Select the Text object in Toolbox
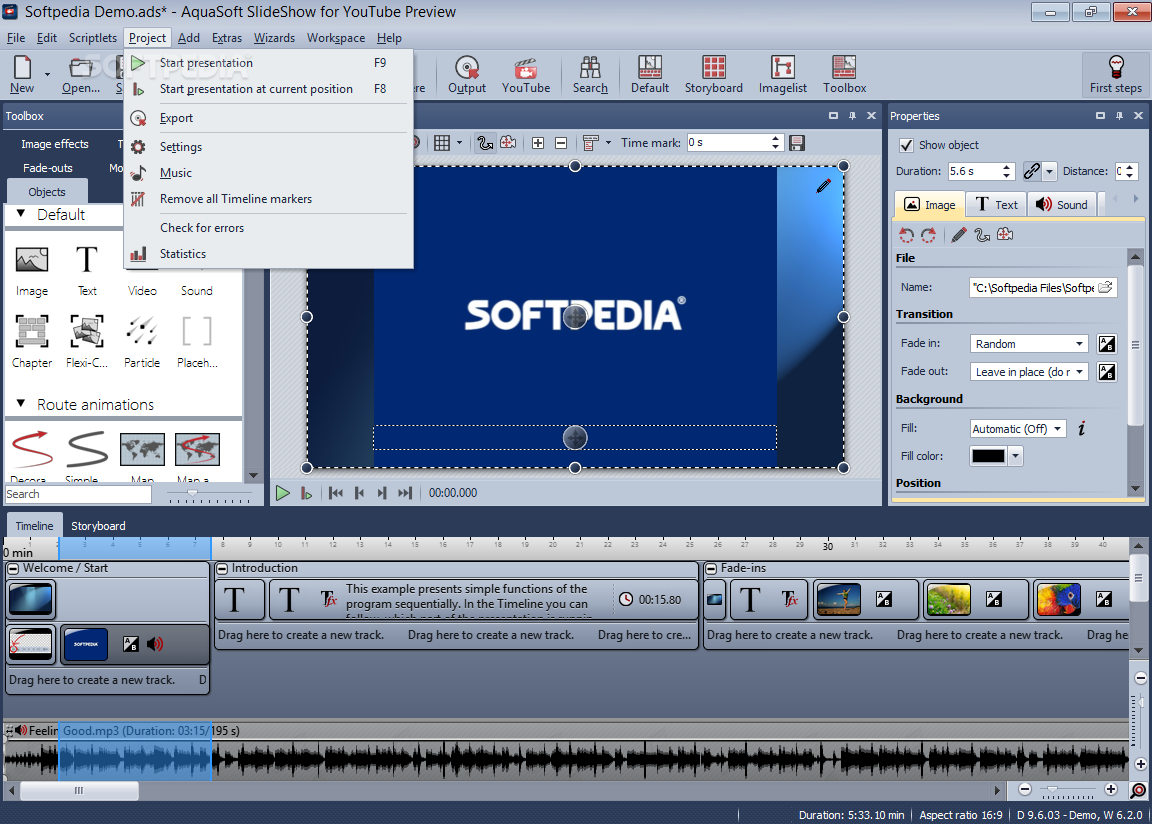The height and width of the screenshot is (824, 1152). tap(87, 271)
